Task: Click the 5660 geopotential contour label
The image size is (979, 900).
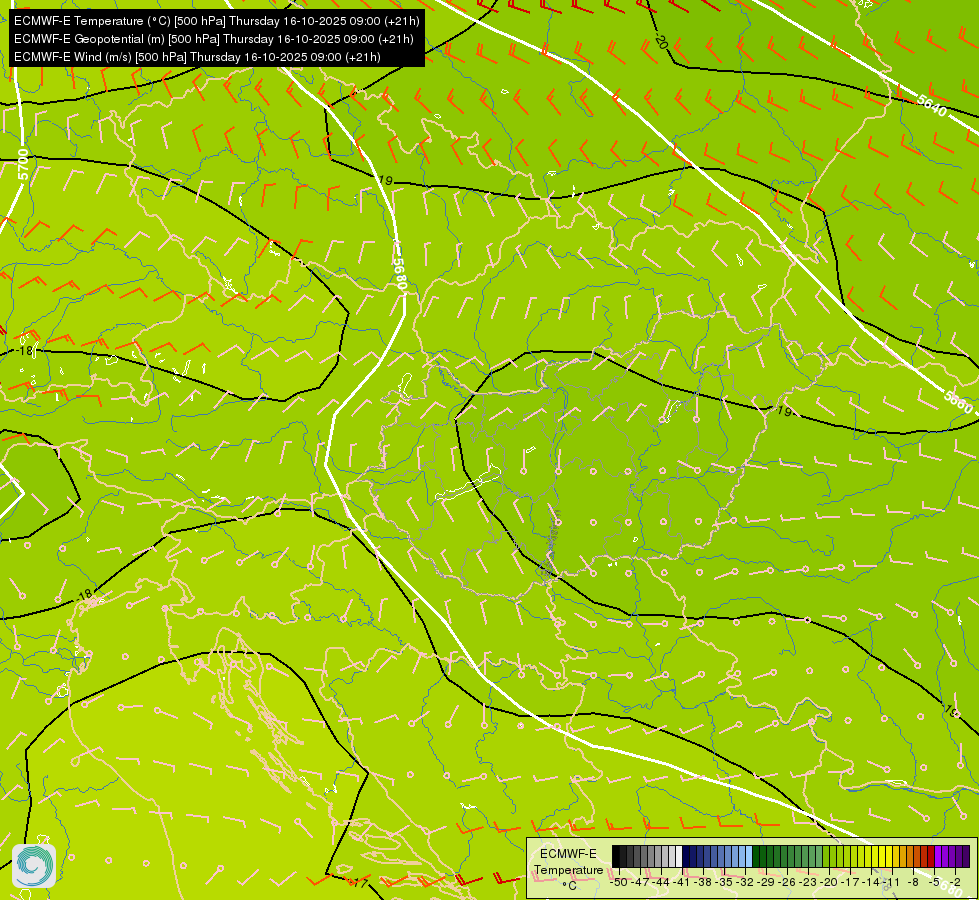Action: click(x=957, y=401)
